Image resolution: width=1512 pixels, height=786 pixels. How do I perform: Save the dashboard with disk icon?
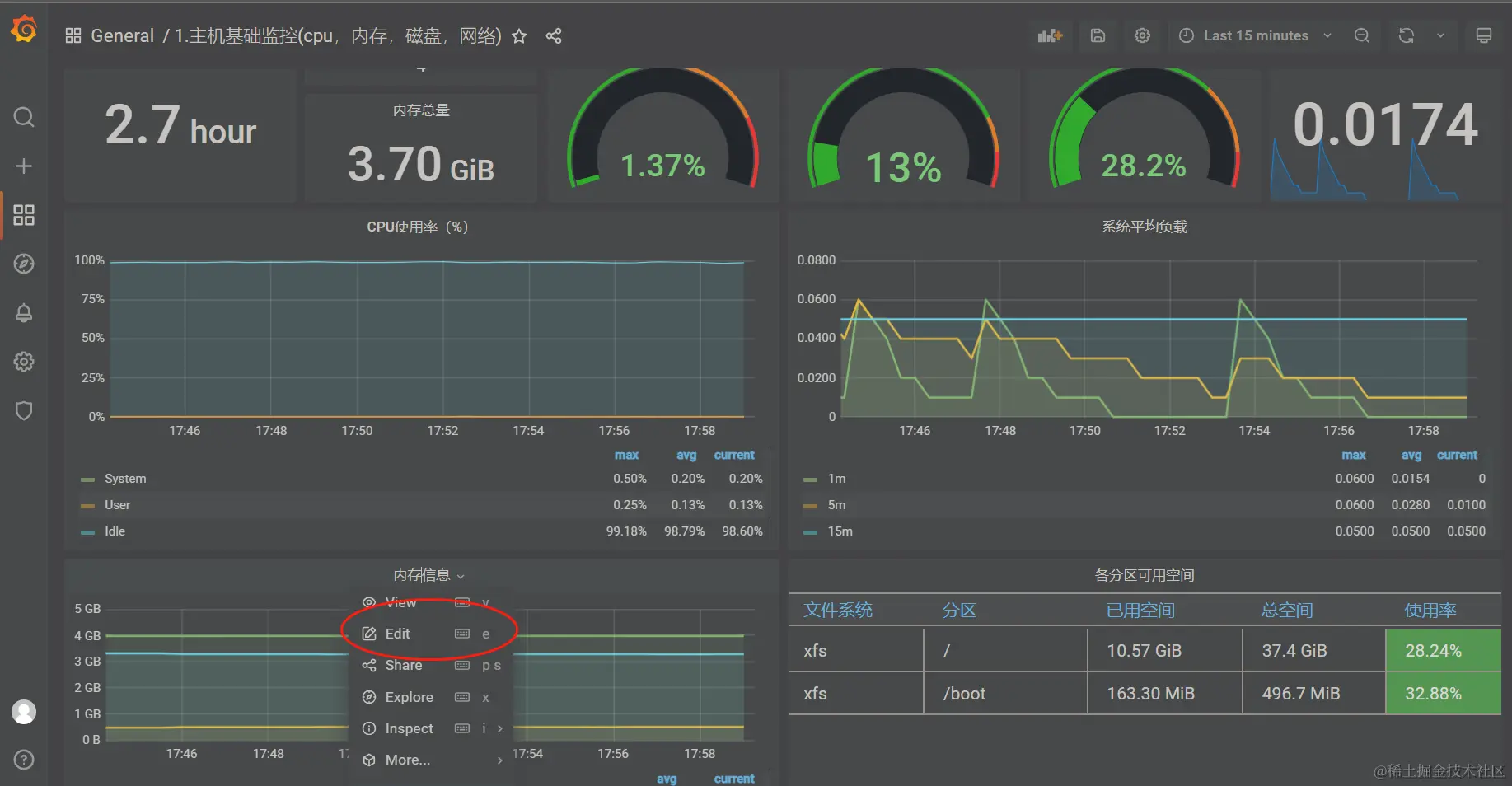pyautogui.click(x=1098, y=35)
